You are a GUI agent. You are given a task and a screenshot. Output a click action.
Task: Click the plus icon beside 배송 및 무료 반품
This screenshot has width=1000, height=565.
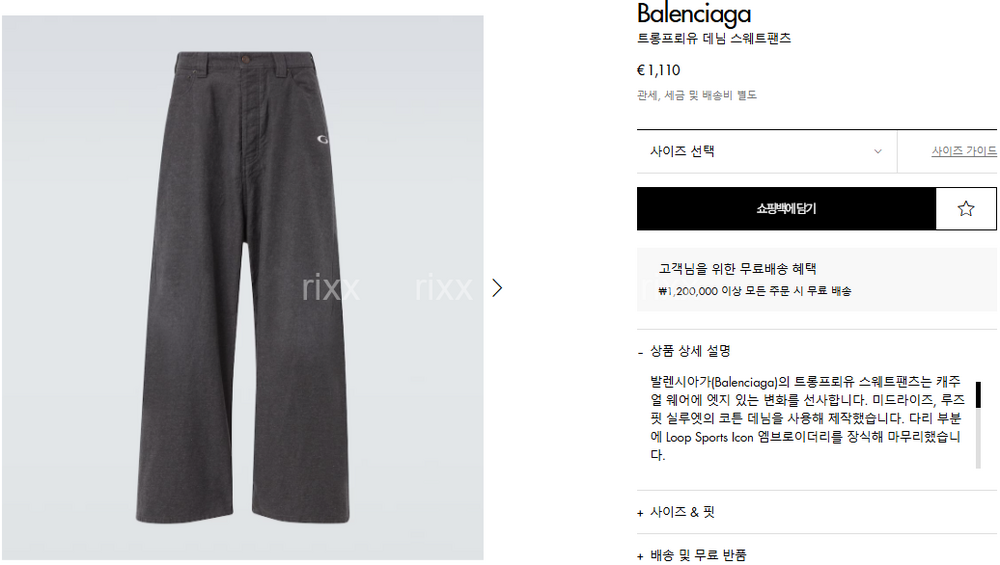pyautogui.click(x=640, y=557)
